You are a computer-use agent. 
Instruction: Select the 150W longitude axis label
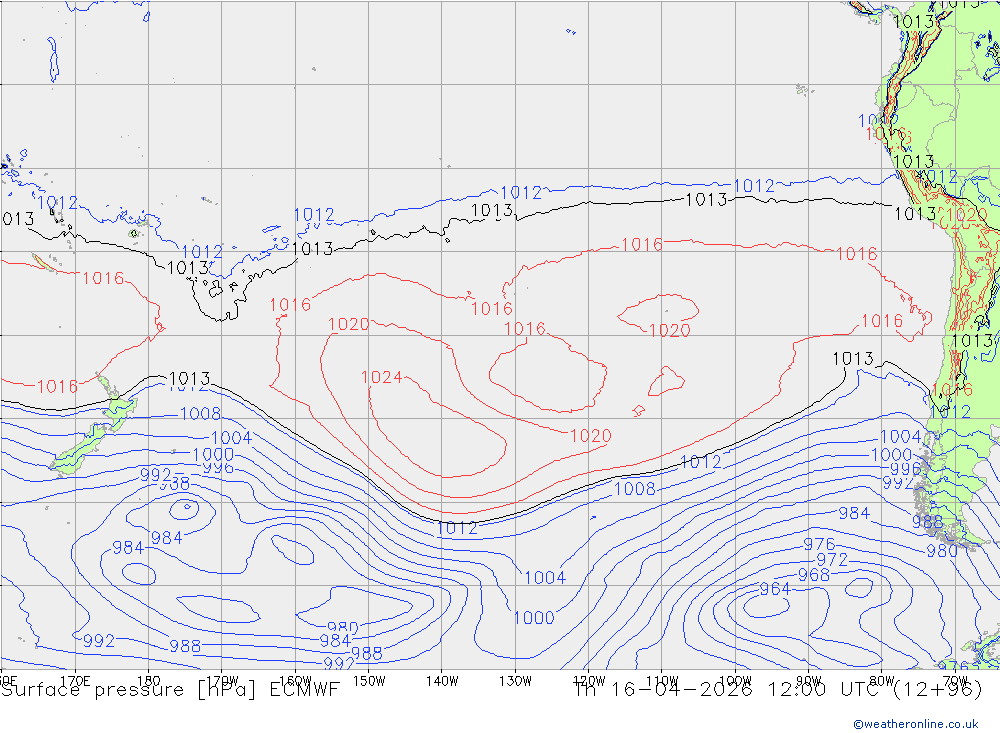pos(369,681)
